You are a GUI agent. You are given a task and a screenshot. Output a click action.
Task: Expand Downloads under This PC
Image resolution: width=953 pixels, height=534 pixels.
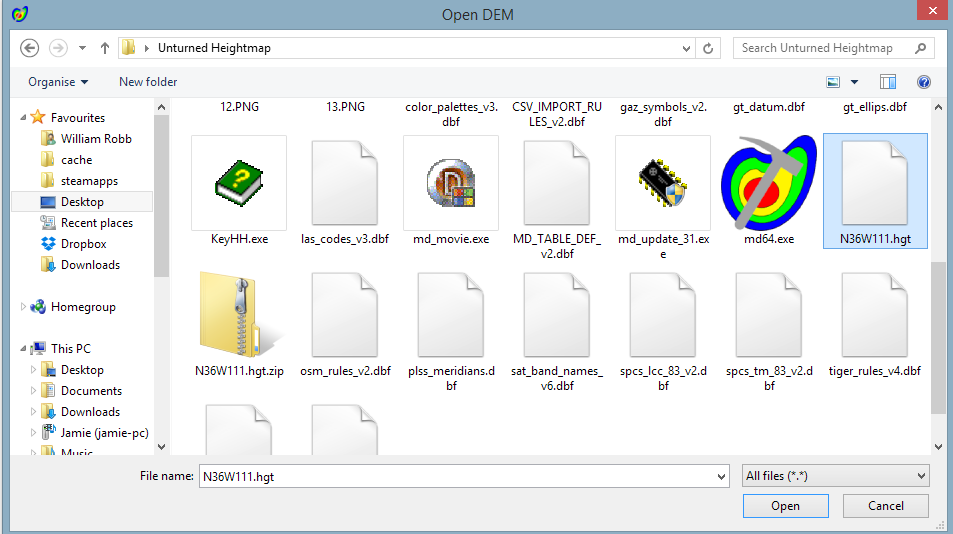[x=33, y=412]
